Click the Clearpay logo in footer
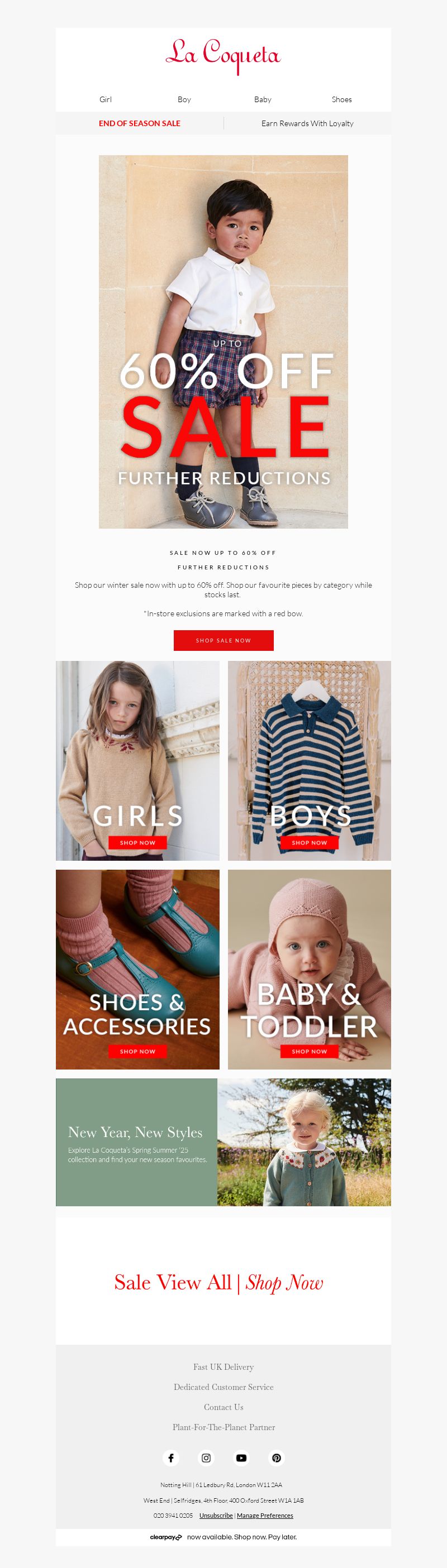Image resolution: width=447 pixels, height=1568 pixels. 165,1537
